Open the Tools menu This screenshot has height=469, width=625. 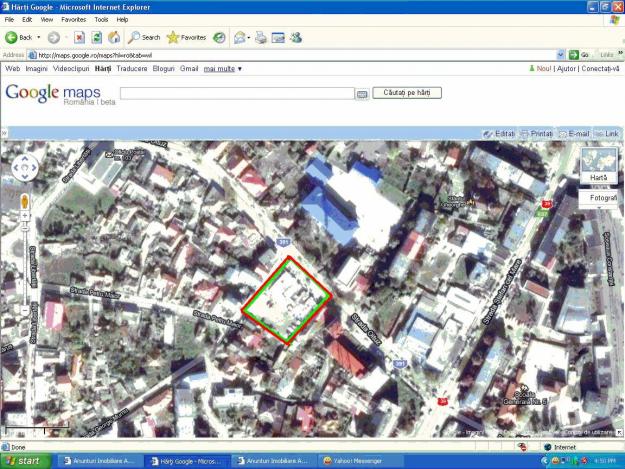click(x=101, y=20)
